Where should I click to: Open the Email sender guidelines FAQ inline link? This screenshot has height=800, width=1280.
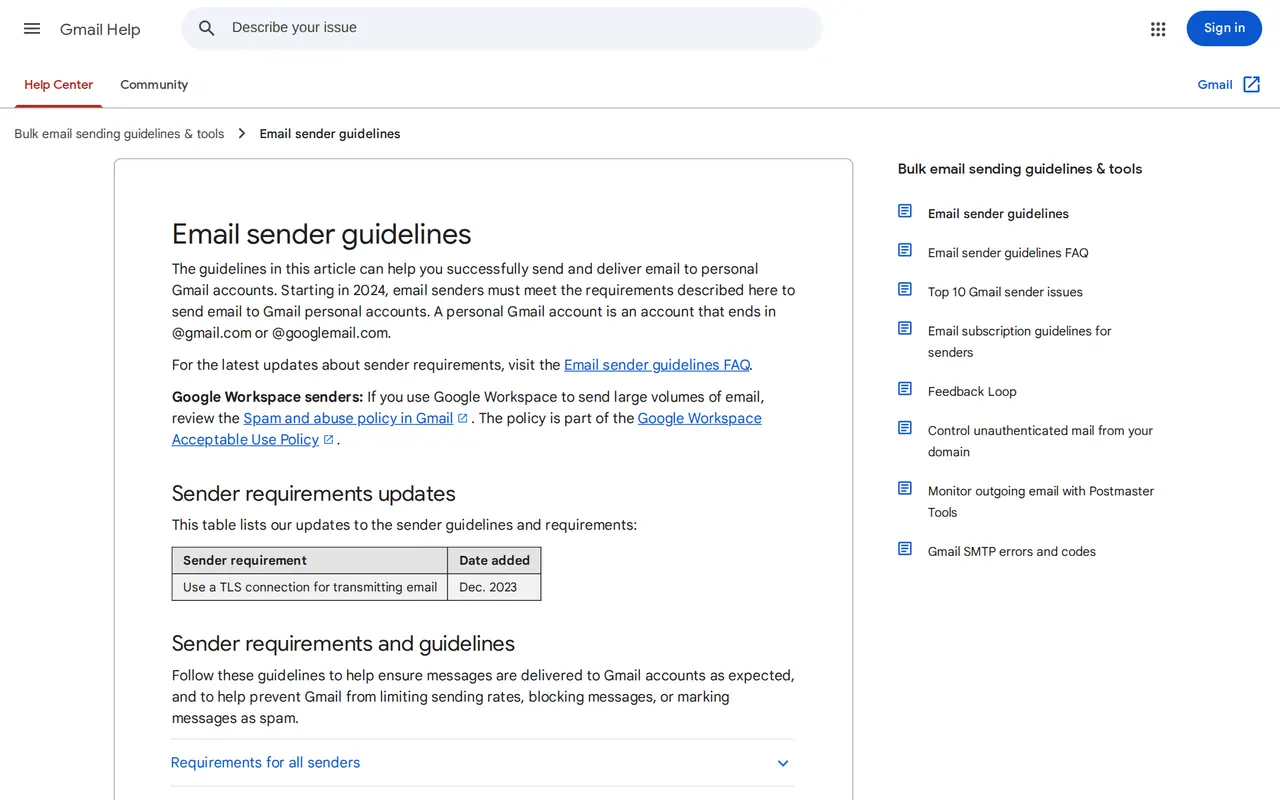(x=657, y=365)
